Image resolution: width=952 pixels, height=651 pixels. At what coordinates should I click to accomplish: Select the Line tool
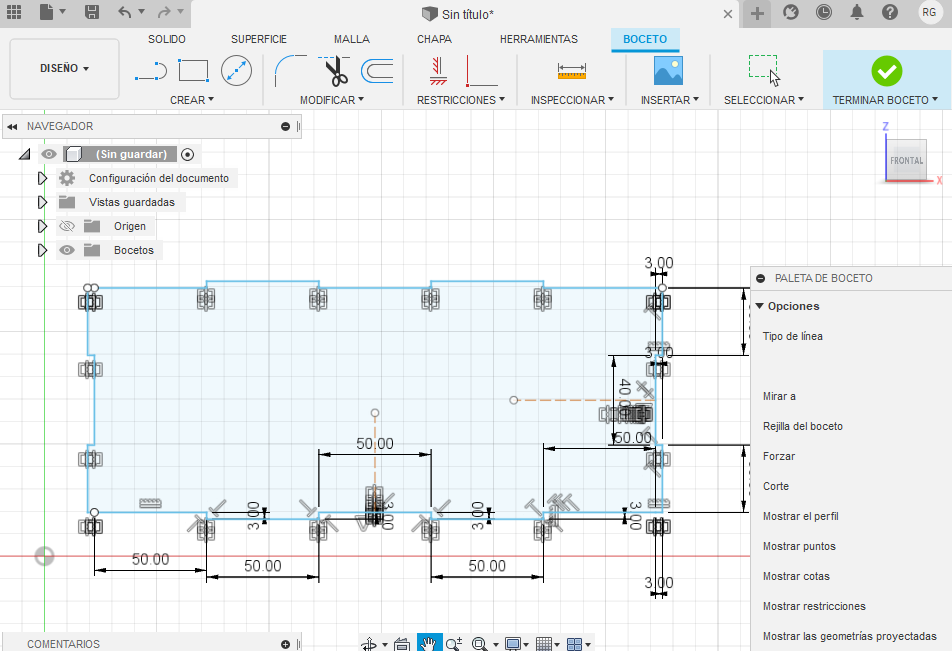tap(151, 71)
